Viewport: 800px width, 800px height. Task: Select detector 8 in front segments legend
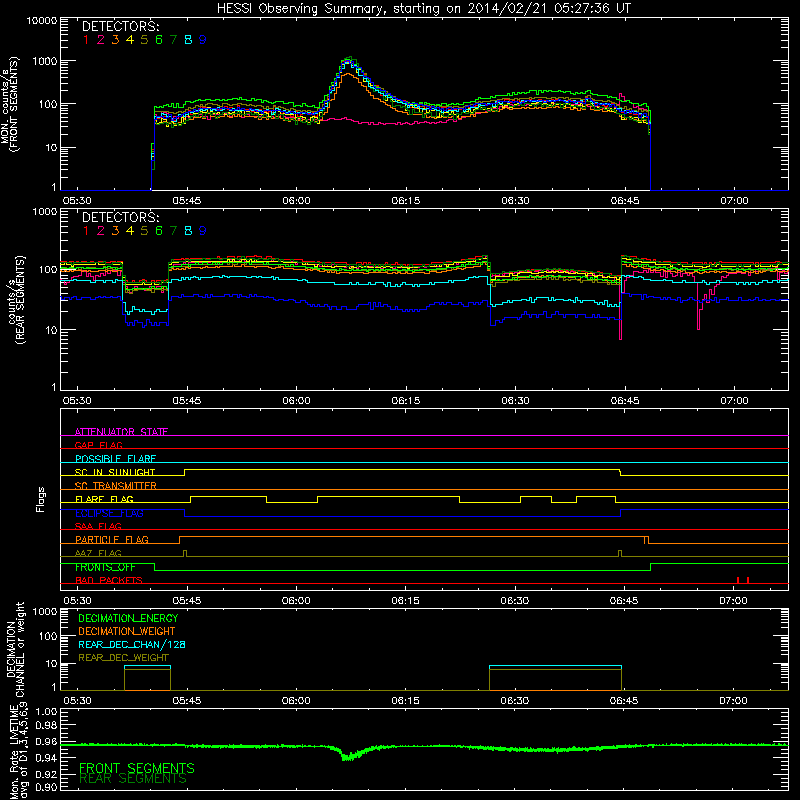click(x=188, y=40)
